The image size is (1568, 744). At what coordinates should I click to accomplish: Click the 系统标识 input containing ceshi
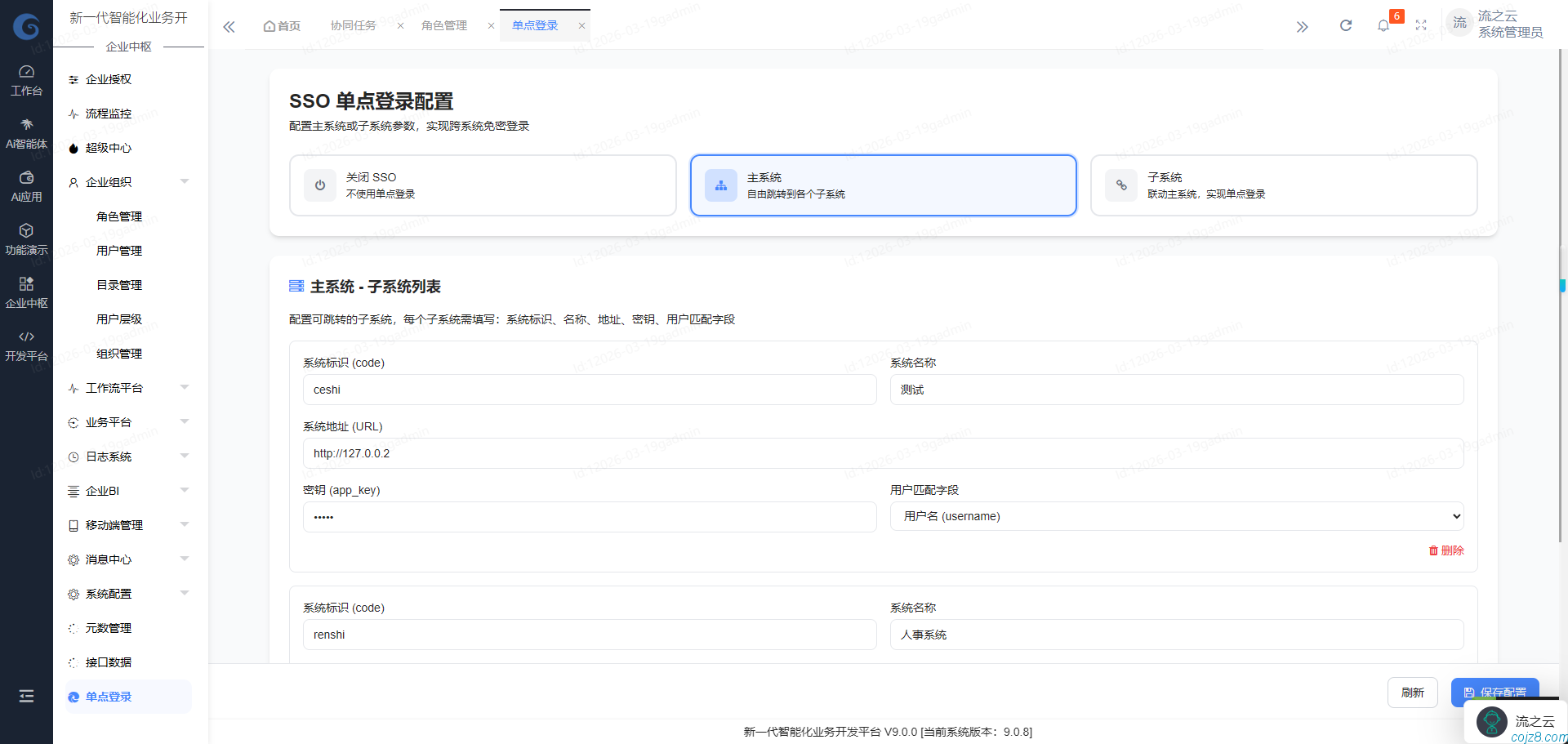point(590,390)
